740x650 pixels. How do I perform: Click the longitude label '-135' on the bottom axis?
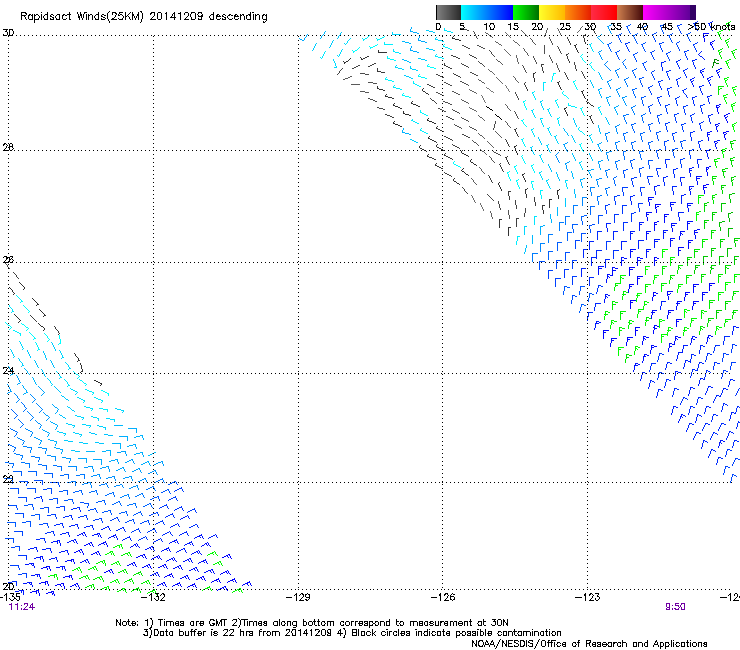click(10, 597)
